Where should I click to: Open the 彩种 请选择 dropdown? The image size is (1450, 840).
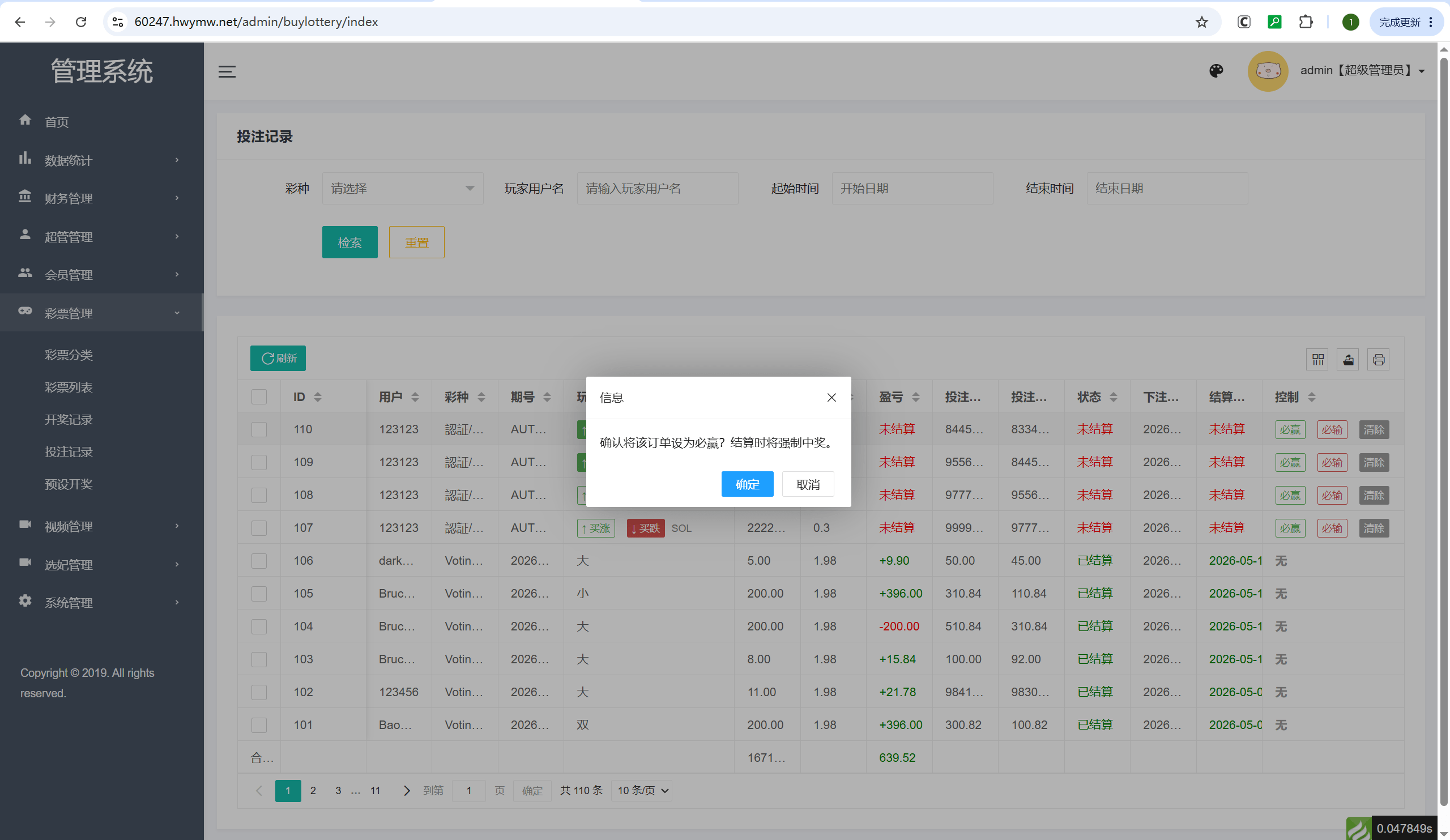pos(403,188)
